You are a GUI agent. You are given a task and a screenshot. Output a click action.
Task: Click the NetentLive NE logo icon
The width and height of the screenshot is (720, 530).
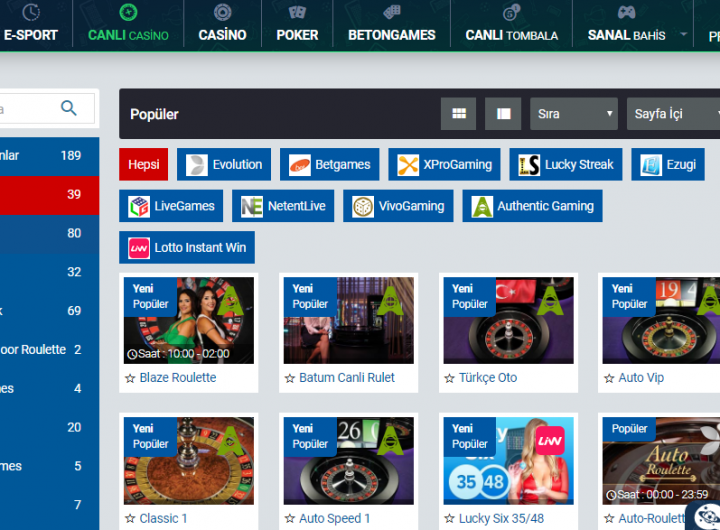pyautogui.click(x=252, y=206)
